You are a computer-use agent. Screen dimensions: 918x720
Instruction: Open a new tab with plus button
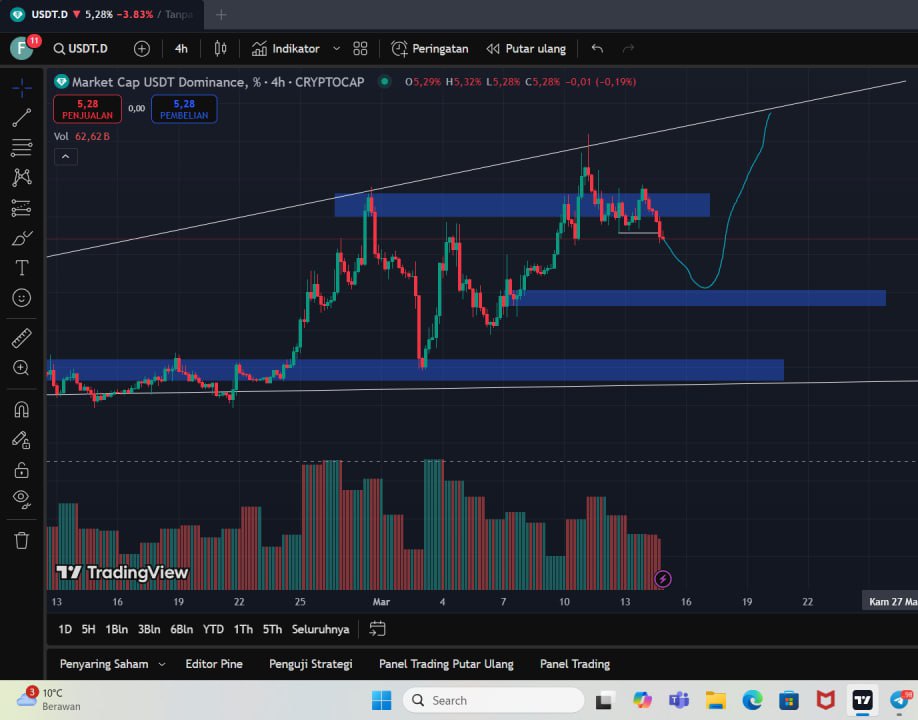click(221, 15)
